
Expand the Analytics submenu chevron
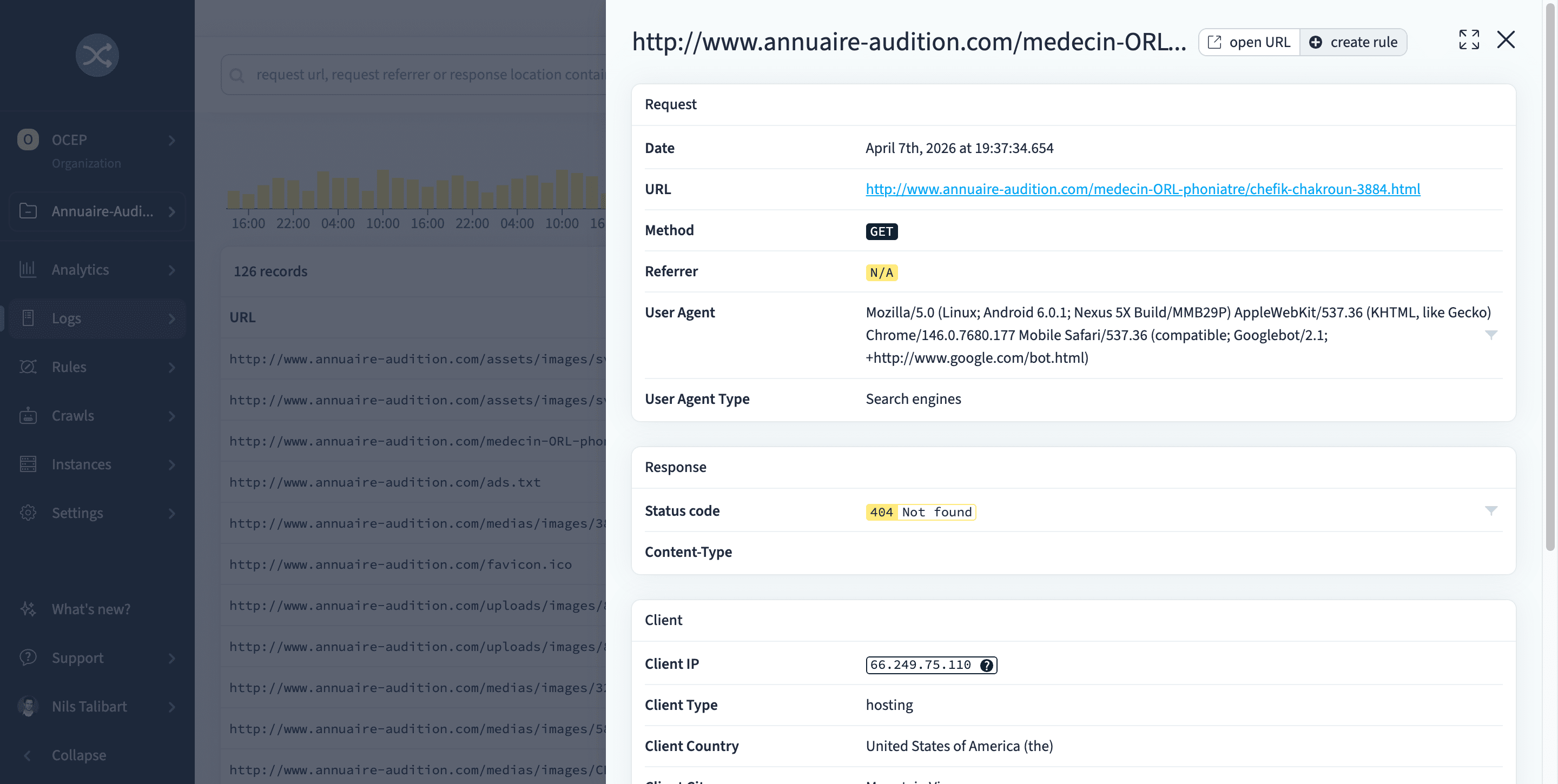(172, 270)
